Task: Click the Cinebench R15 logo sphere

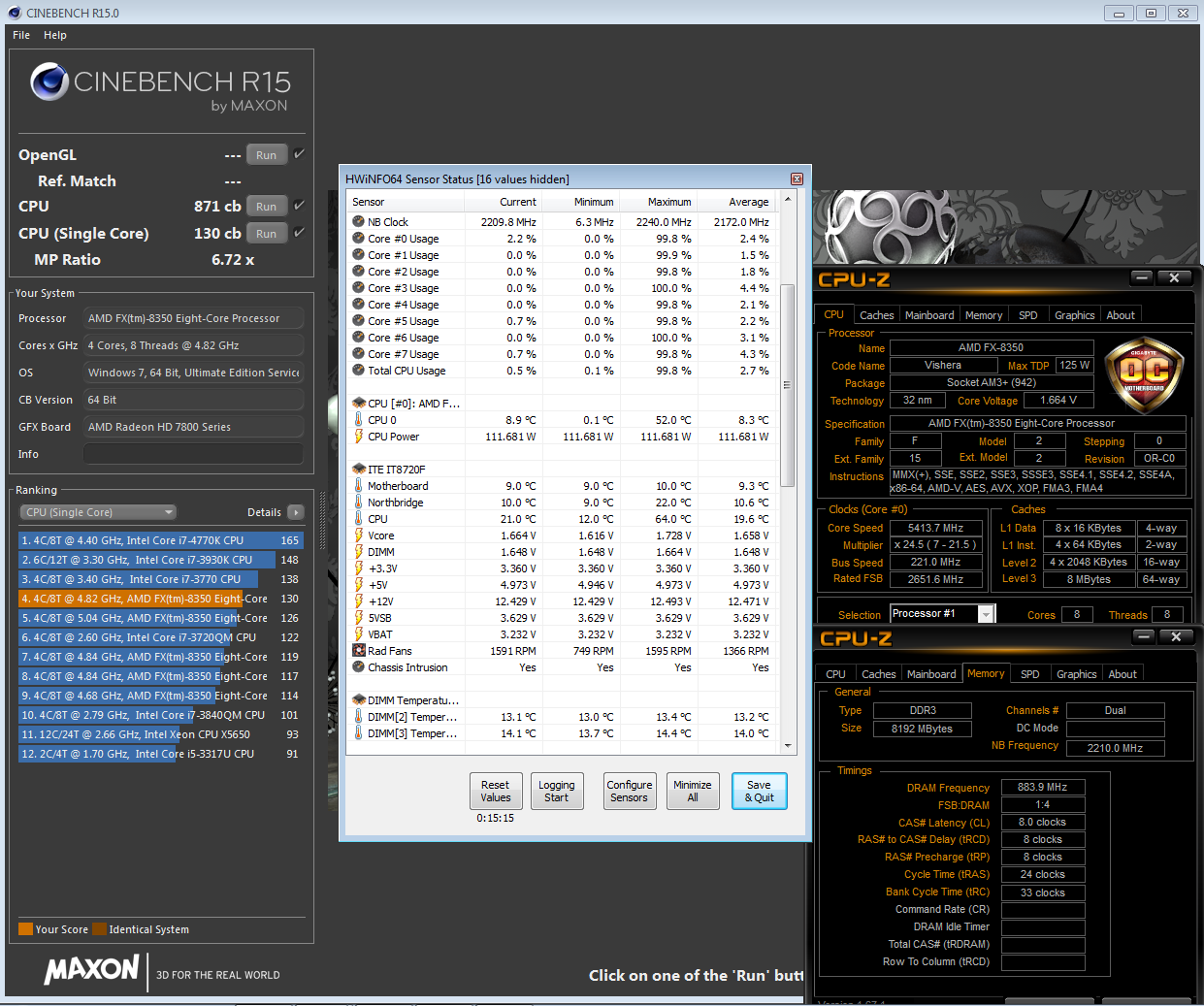Action: click(49, 82)
